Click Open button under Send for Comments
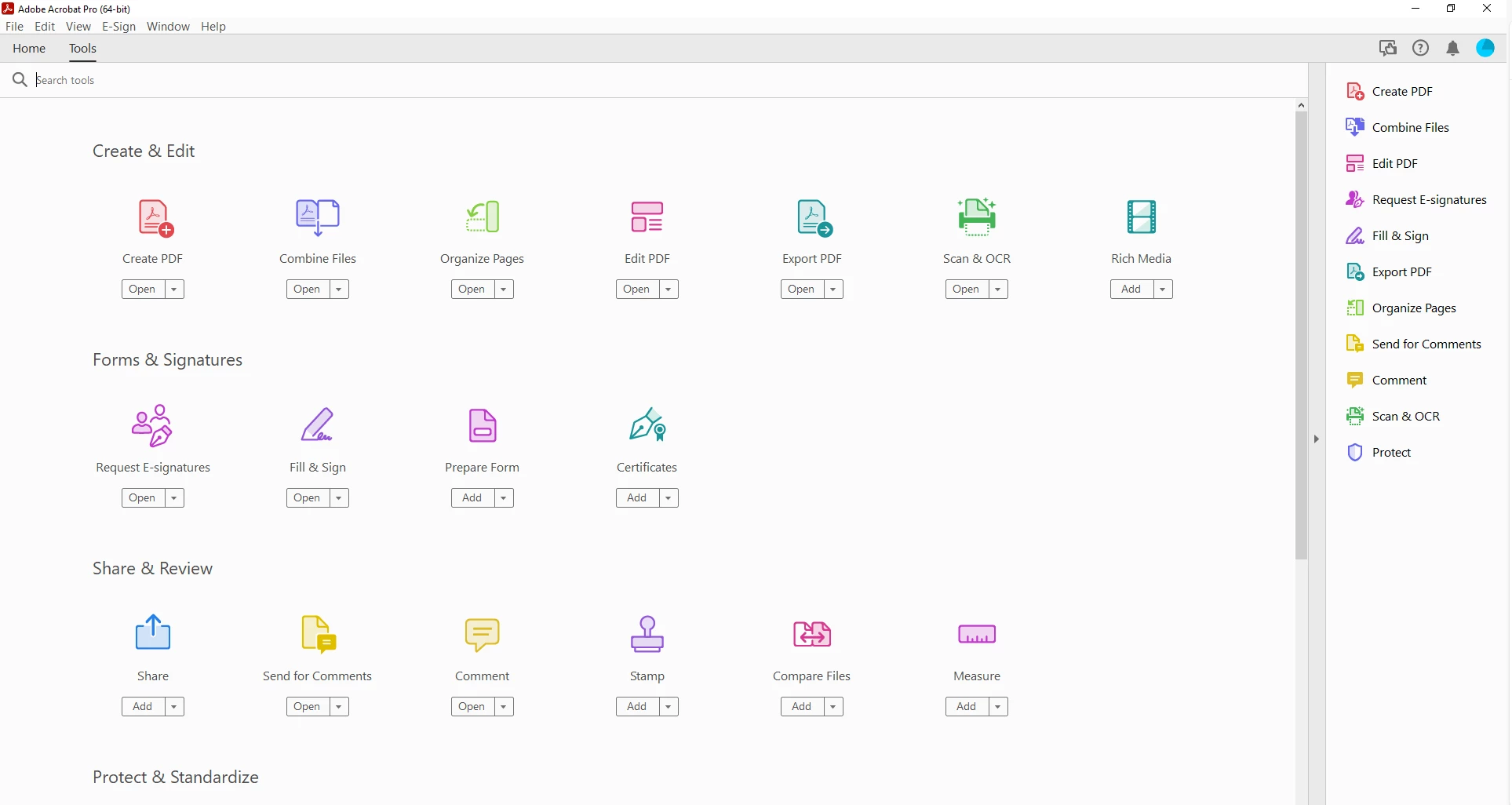The image size is (1512, 805). (x=307, y=707)
